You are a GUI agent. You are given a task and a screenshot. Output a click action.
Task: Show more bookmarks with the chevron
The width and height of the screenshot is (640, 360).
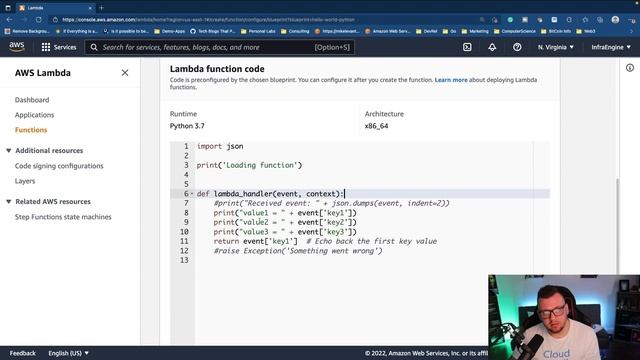click(x=631, y=31)
